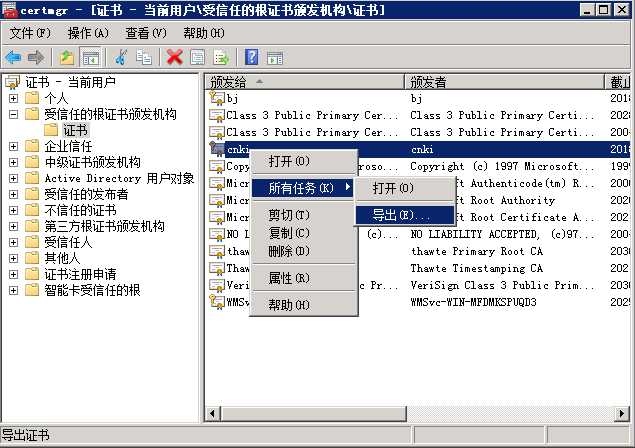Image resolution: width=635 pixels, height=448 pixels.
Task: Open the 操作(A) menu
Action: click(88, 33)
